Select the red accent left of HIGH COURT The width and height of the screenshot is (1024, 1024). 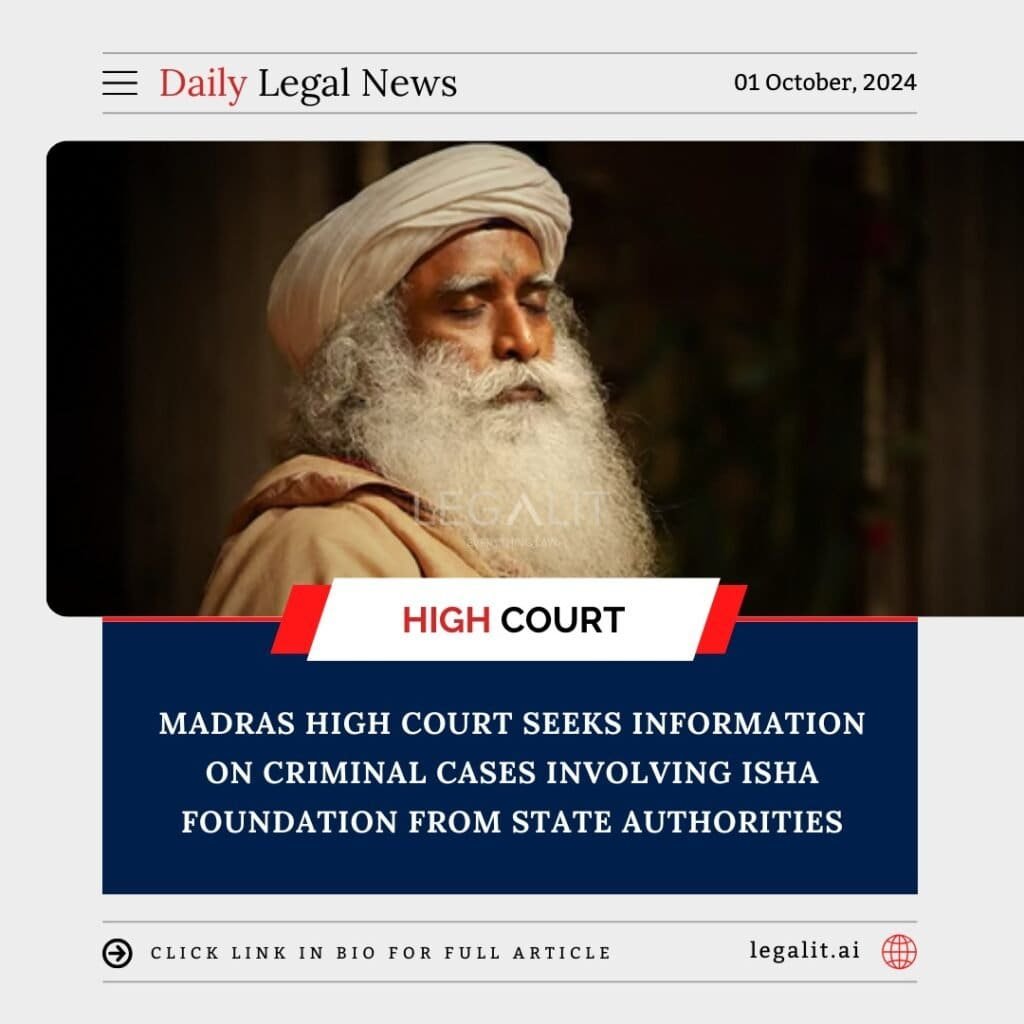(299, 619)
